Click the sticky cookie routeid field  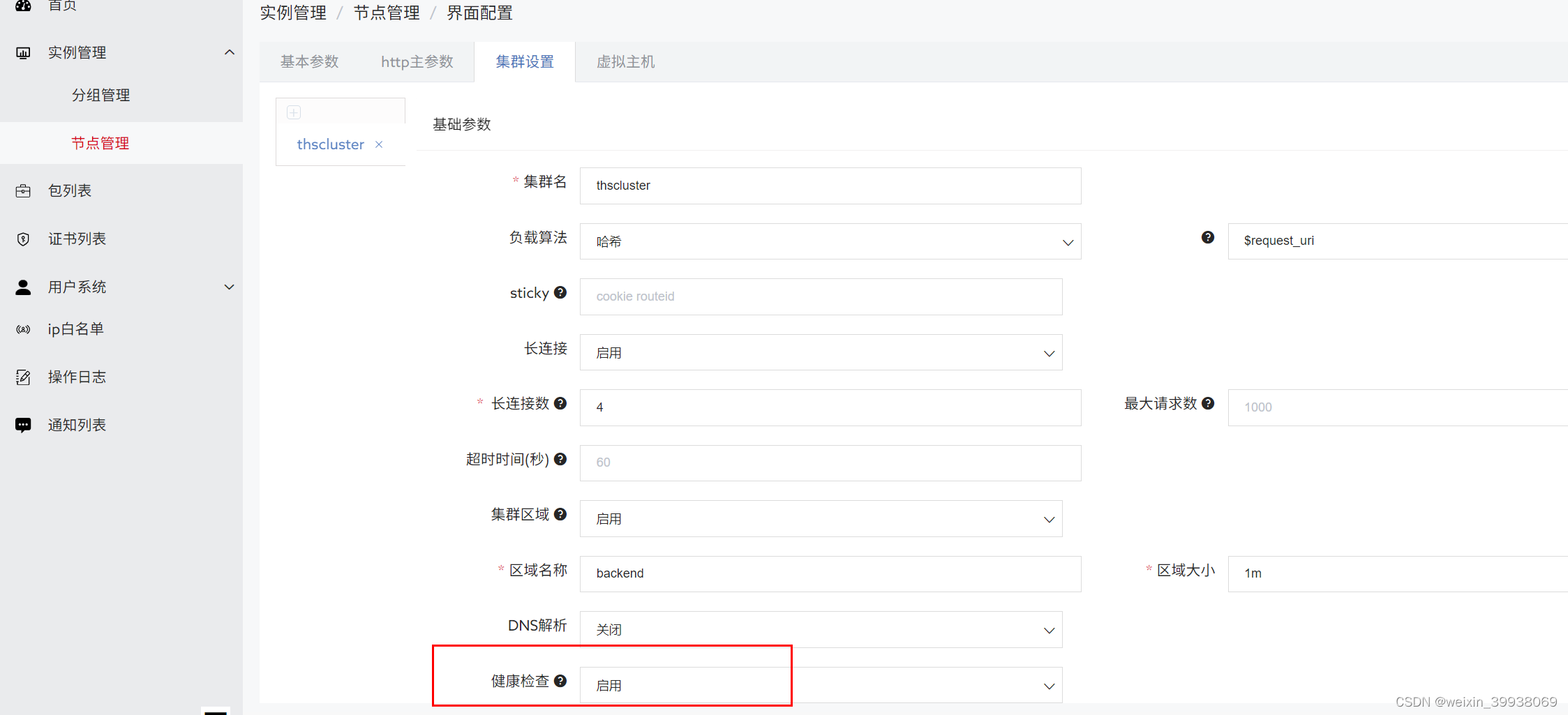(821, 296)
